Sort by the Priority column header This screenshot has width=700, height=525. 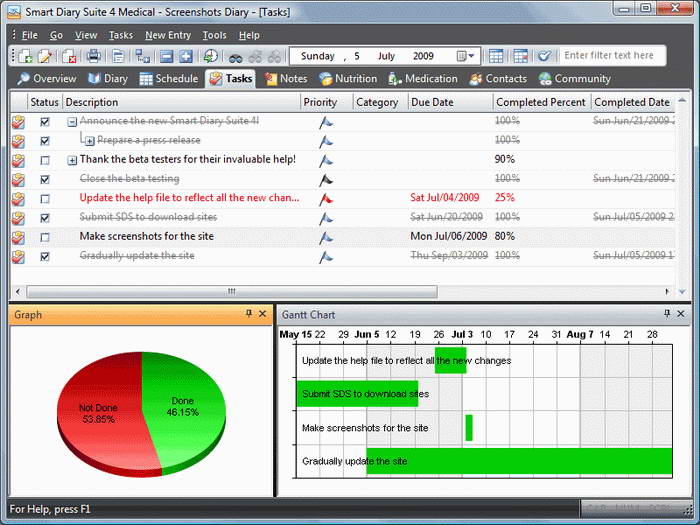point(327,102)
